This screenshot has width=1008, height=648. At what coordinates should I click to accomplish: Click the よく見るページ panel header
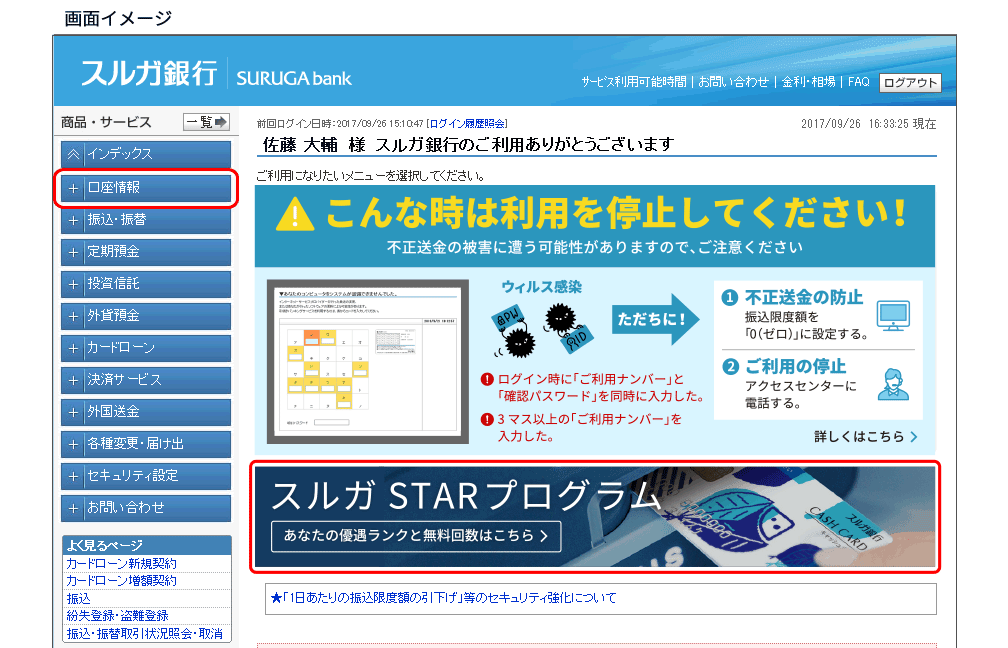tap(147, 545)
